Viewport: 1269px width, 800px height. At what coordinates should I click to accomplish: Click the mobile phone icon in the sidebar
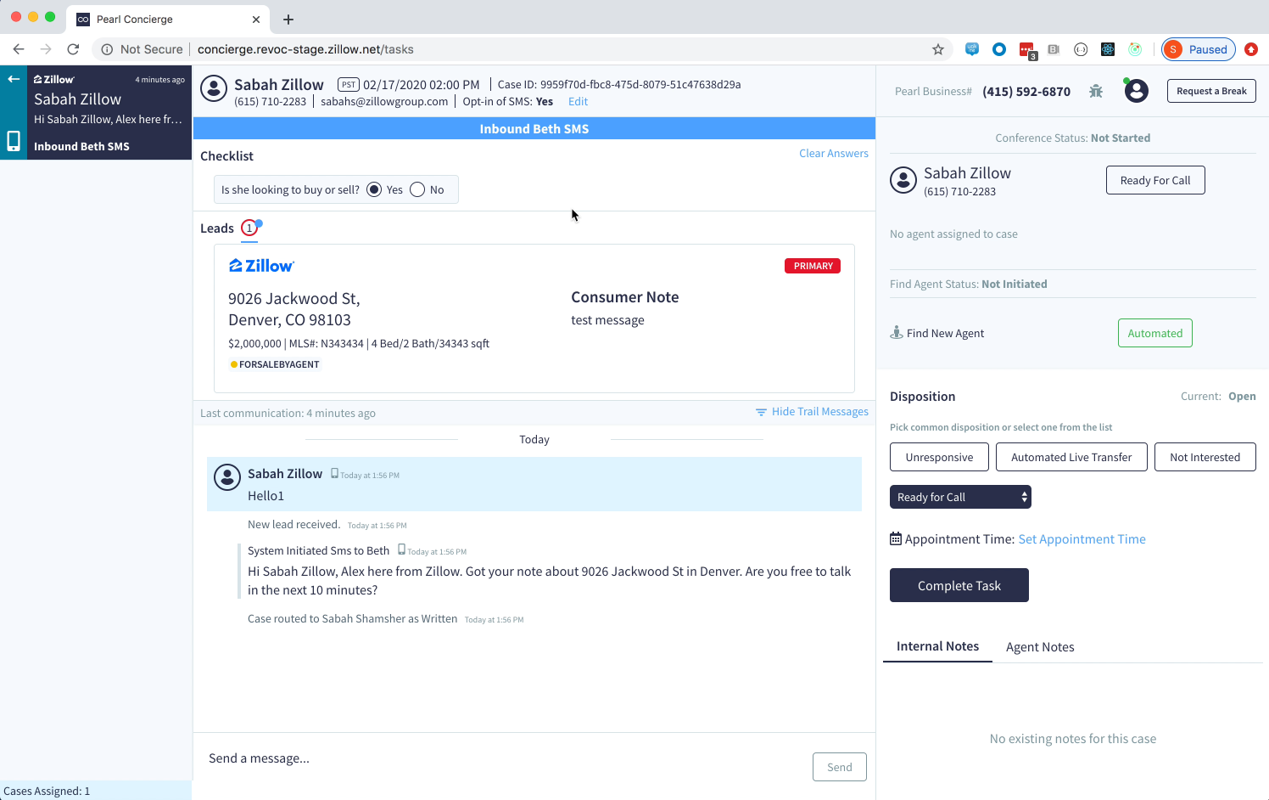[x=14, y=141]
